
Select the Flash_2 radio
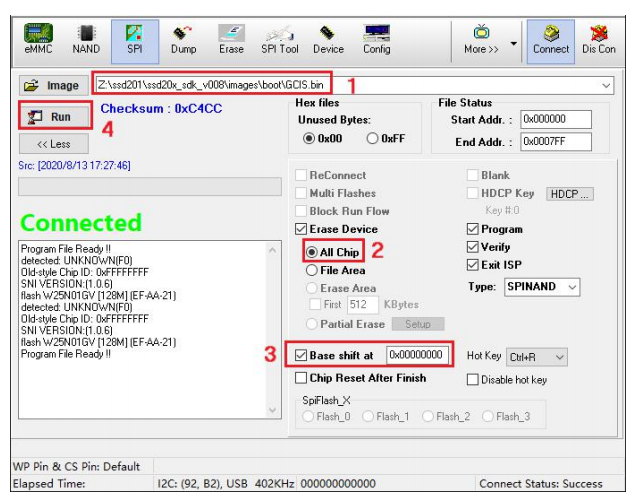pos(428,416)
